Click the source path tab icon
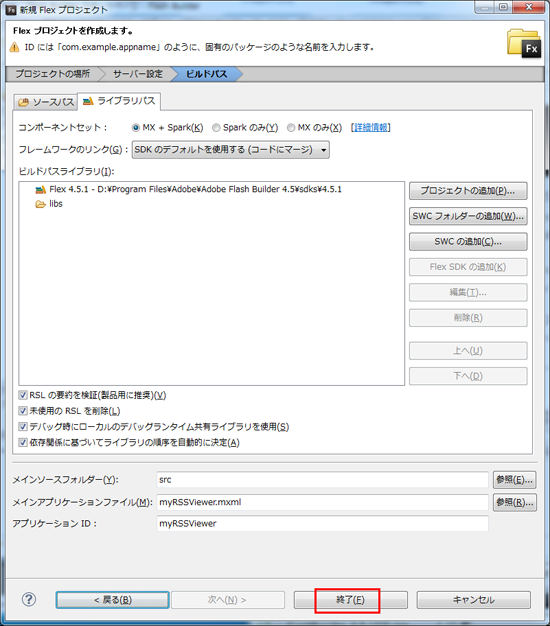550x626 pixels. tap(24, 102)
